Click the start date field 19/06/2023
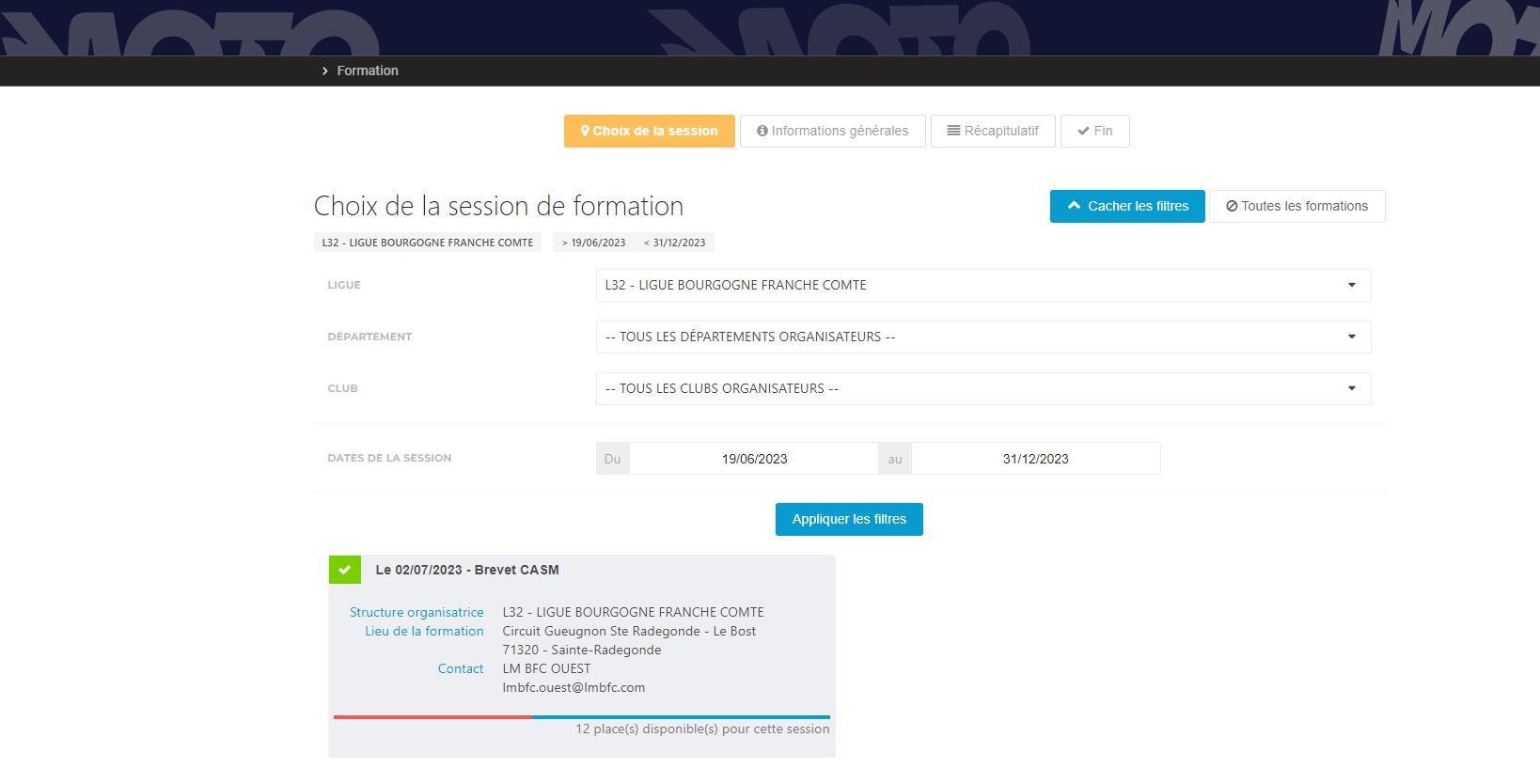Screen dimensions: 1540x784 click(754, 459)
